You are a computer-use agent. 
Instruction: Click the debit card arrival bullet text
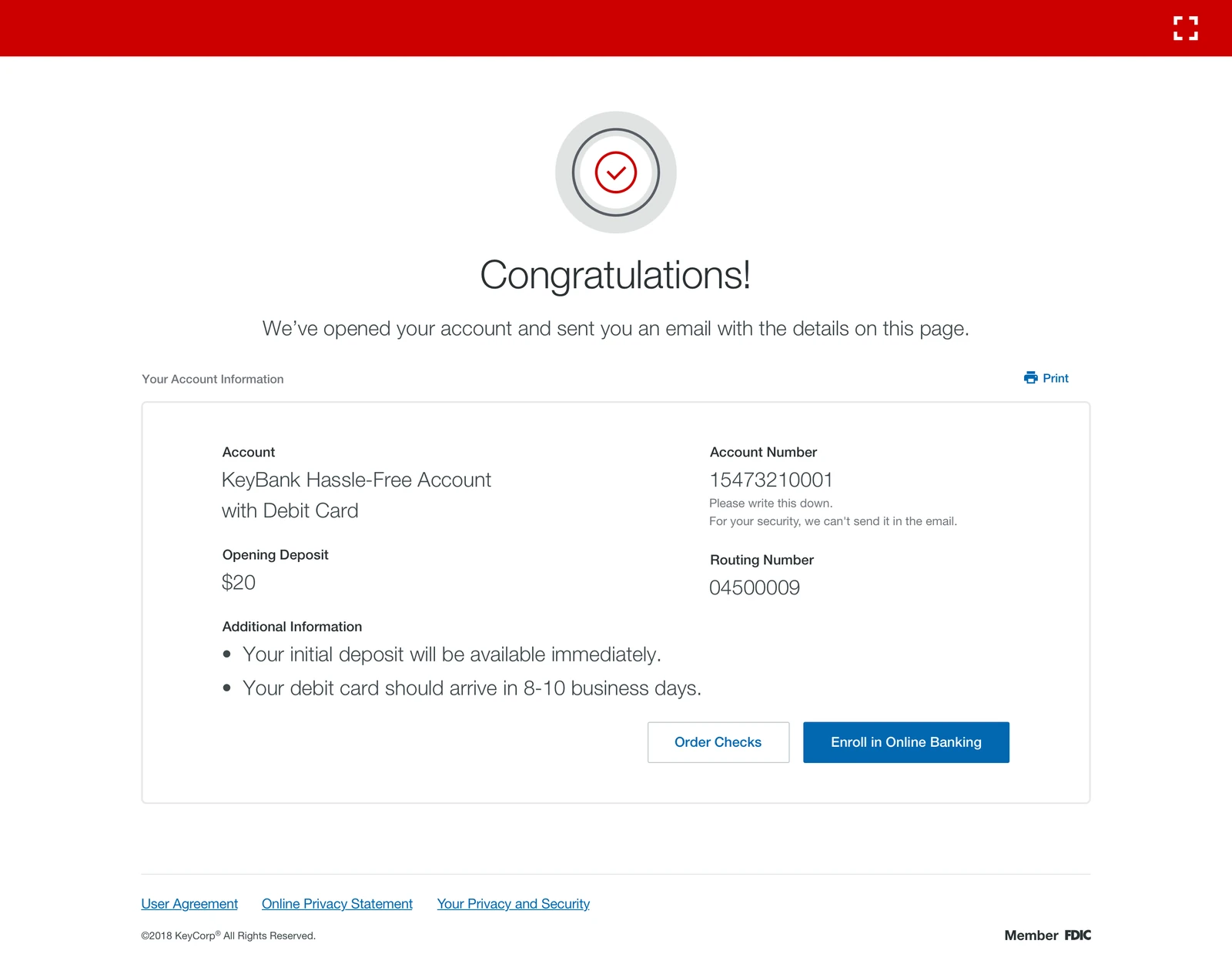point(472,688)
